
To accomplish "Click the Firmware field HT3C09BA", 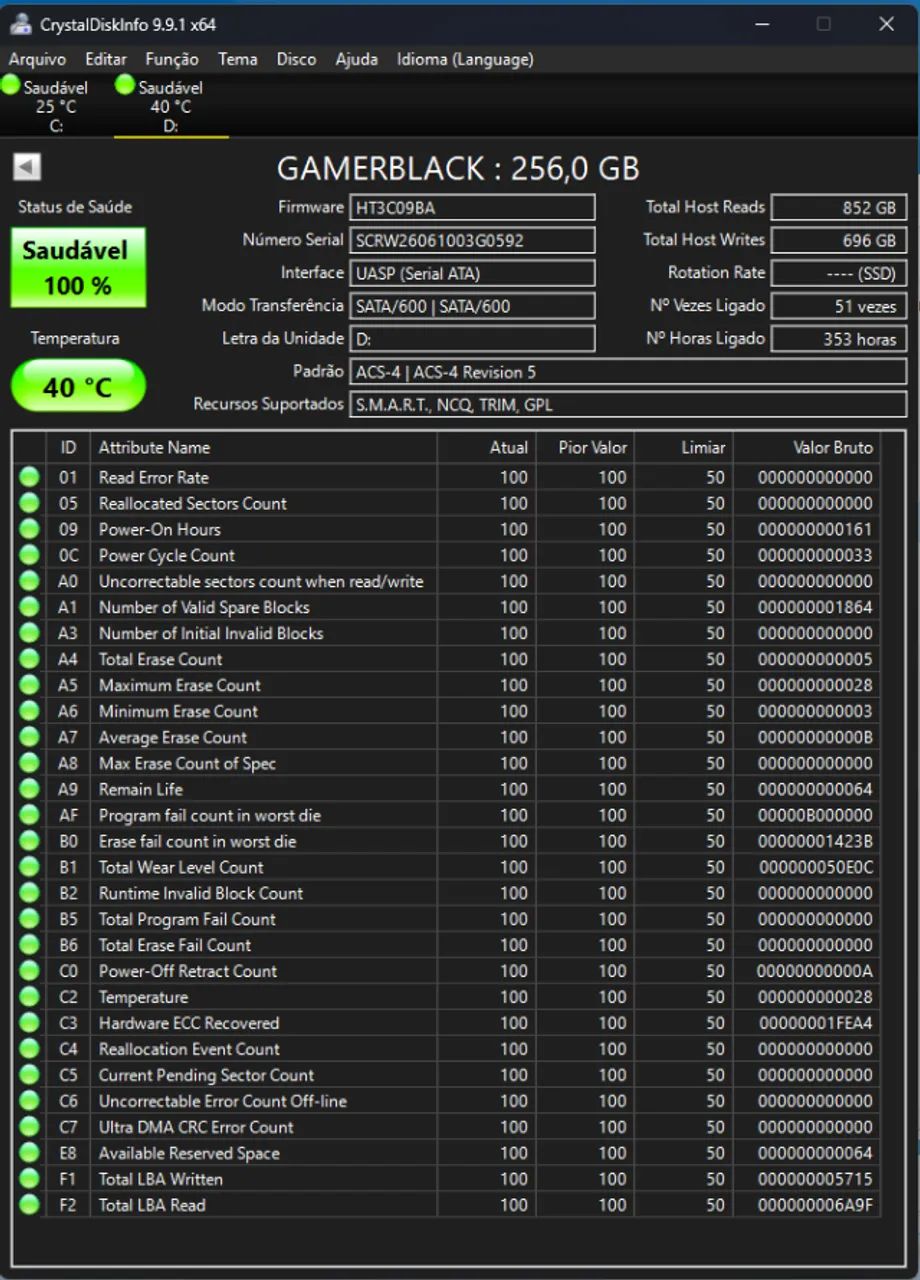I will [472, 207].
